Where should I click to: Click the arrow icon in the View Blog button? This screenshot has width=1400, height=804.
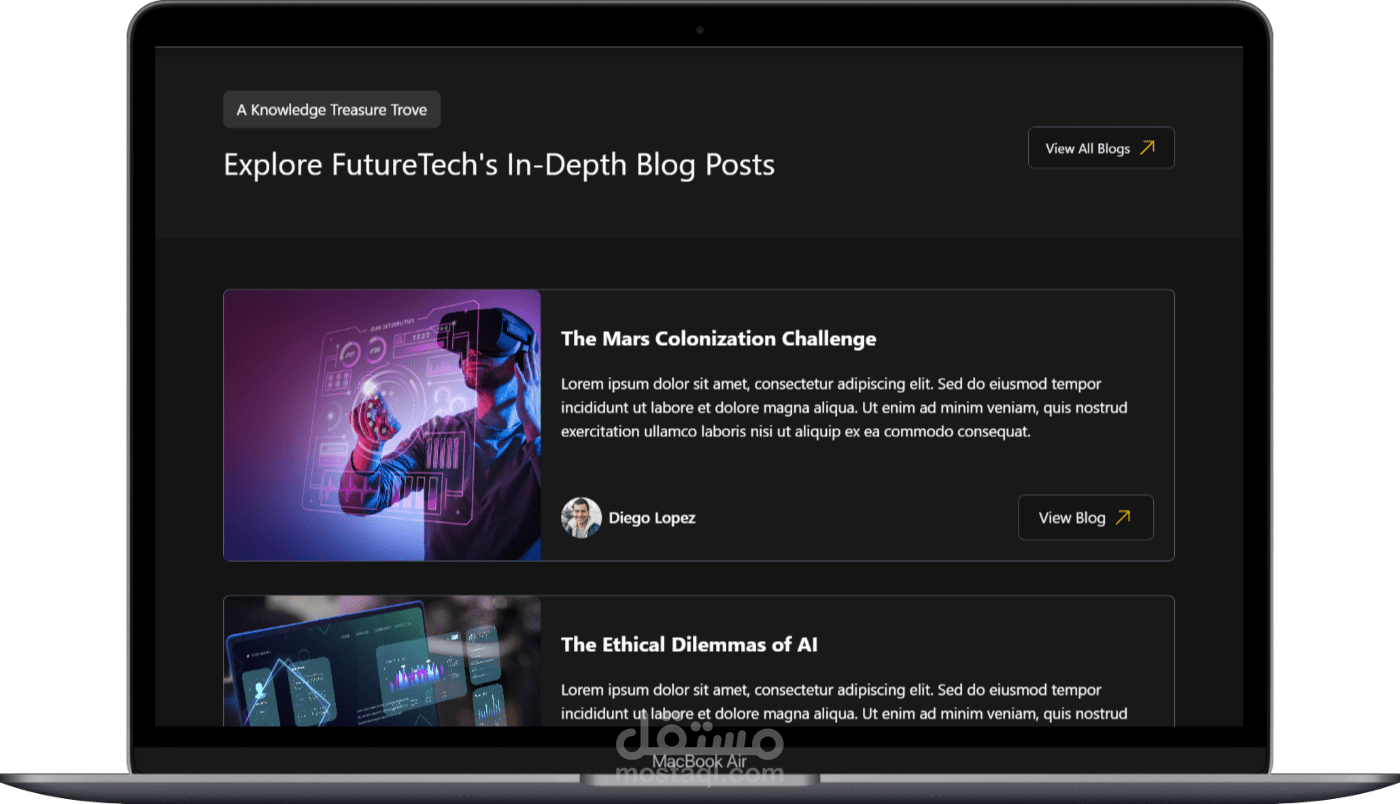tap(1123, 518)
